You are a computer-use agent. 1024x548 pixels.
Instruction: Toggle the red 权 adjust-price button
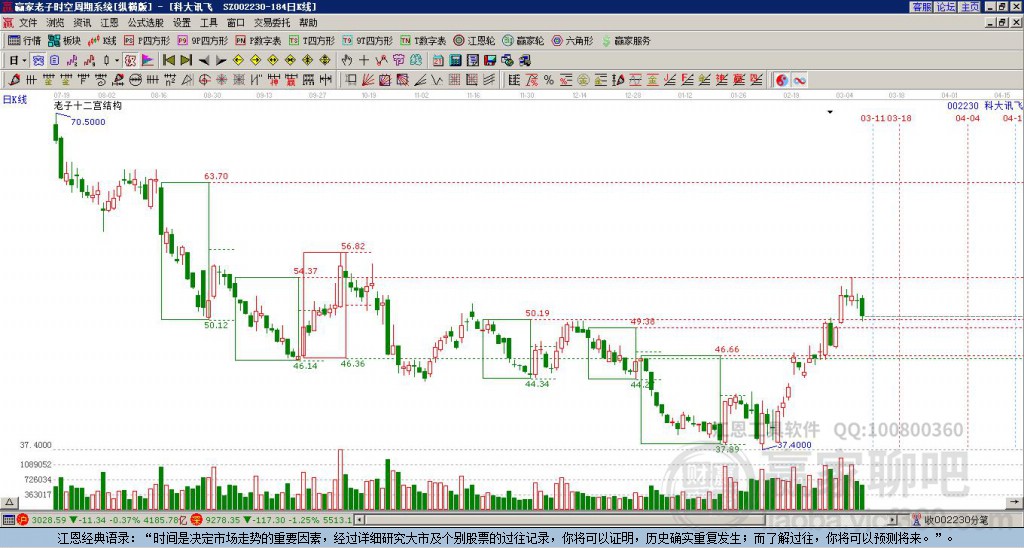click(x=130, y=61)
